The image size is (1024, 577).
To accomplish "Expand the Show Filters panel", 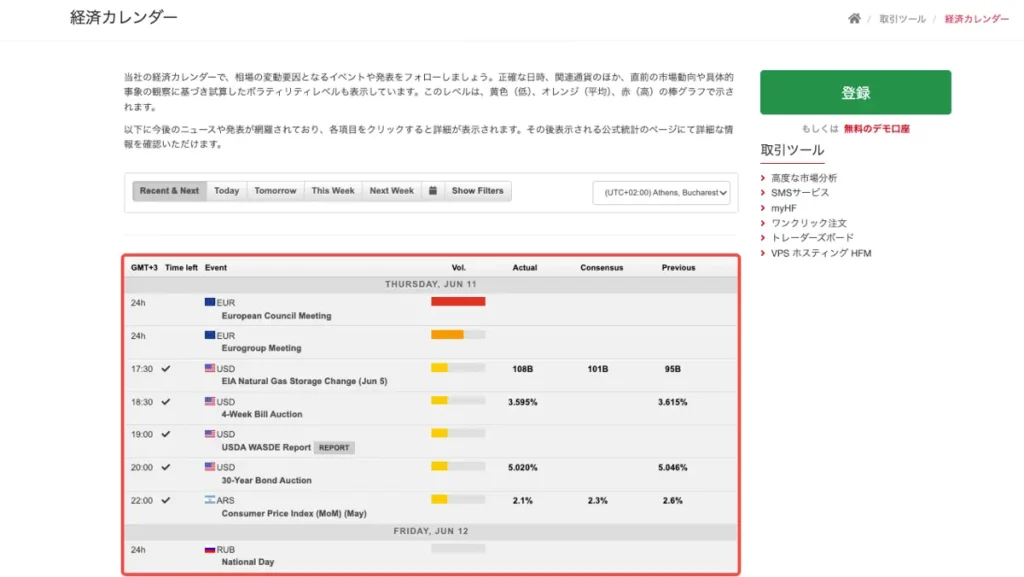I will (x=477, y=191).
